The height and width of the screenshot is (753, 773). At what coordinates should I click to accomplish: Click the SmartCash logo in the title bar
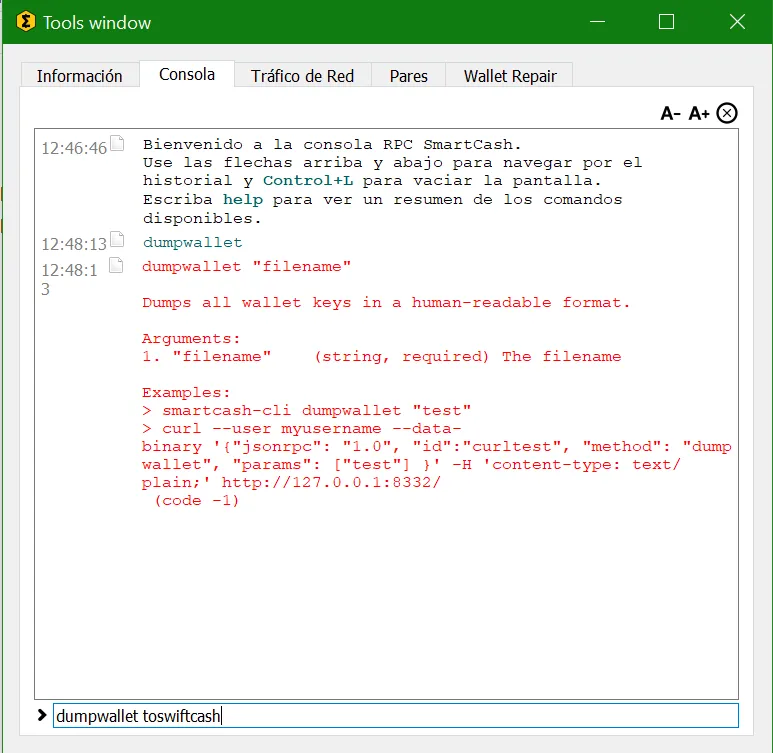point(26,22)
